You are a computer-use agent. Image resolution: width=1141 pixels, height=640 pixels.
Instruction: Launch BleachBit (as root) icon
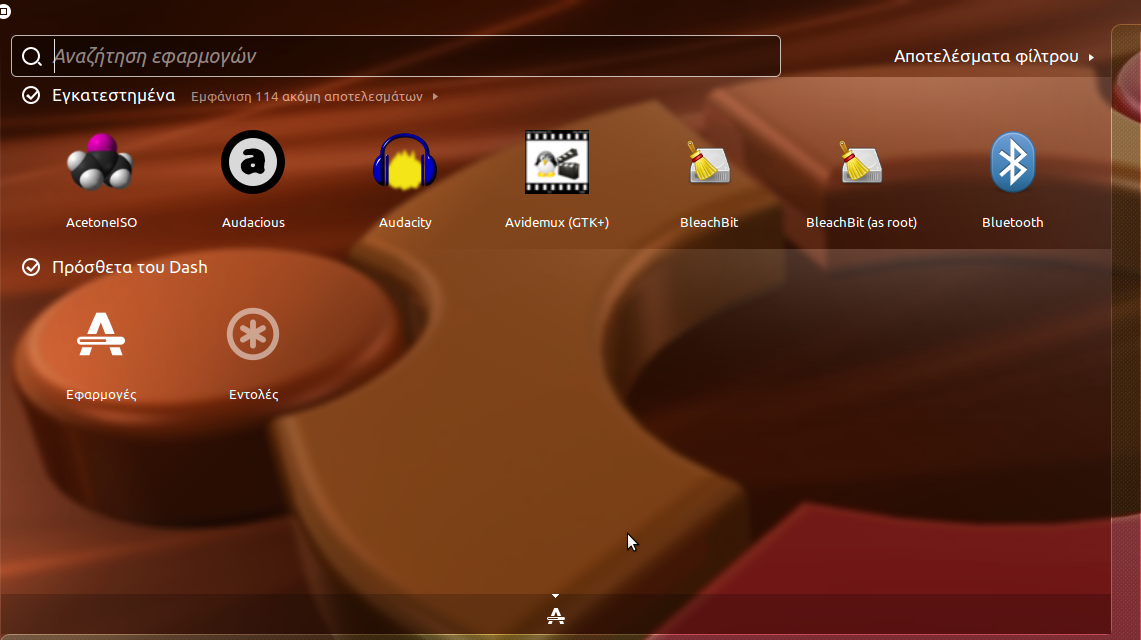pos(861,163)
